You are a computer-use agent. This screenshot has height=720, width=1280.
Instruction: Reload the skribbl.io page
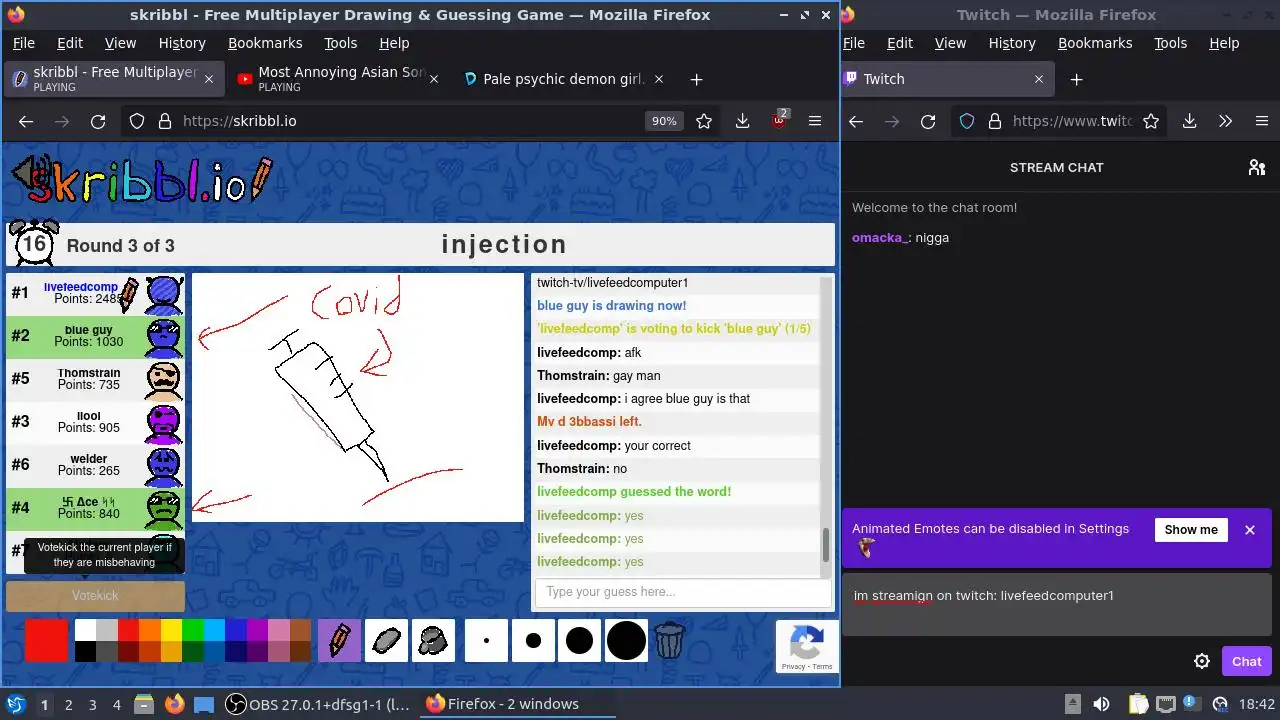tap(98, 121)
